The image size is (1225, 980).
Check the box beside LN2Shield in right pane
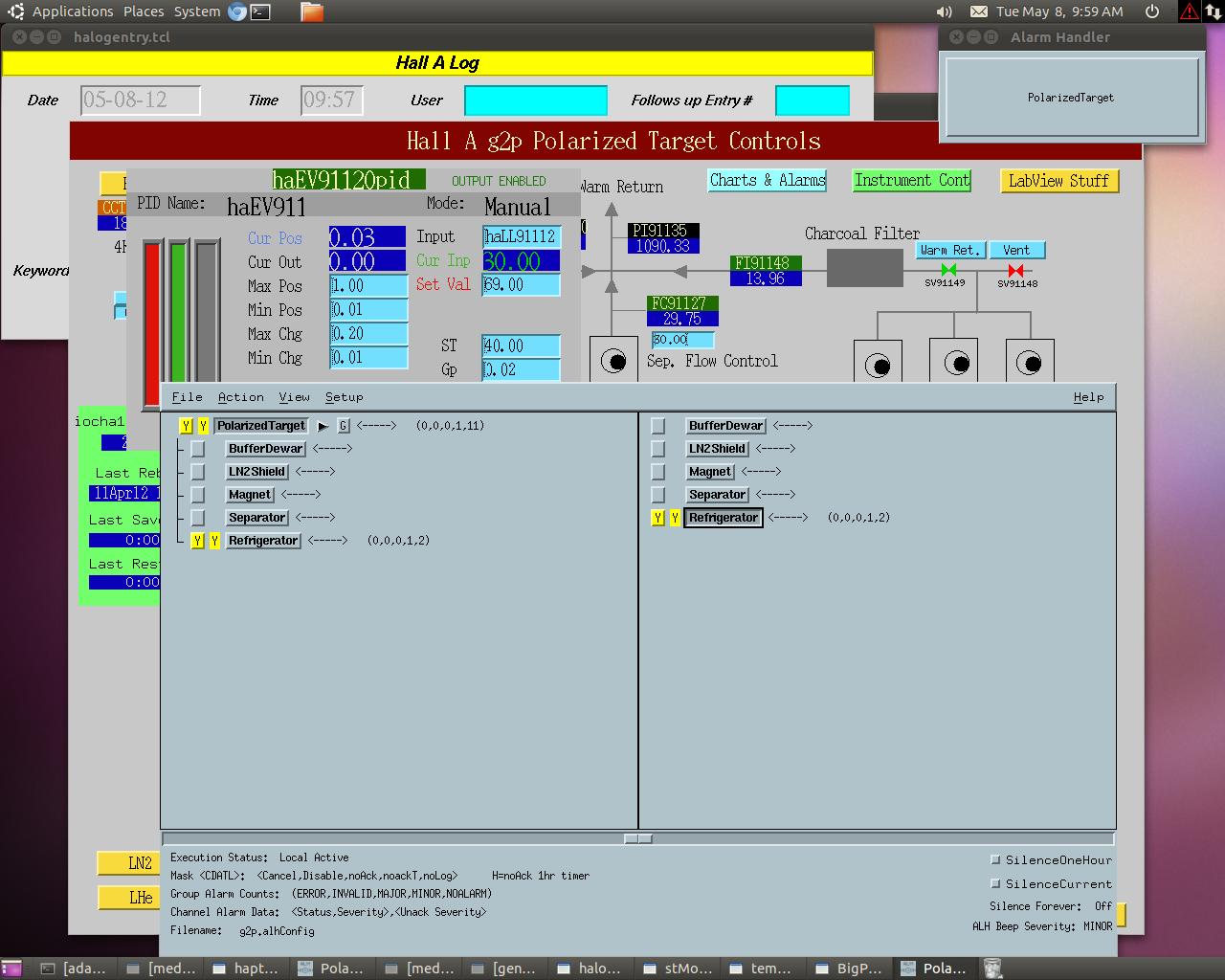(x=657, y=449)
